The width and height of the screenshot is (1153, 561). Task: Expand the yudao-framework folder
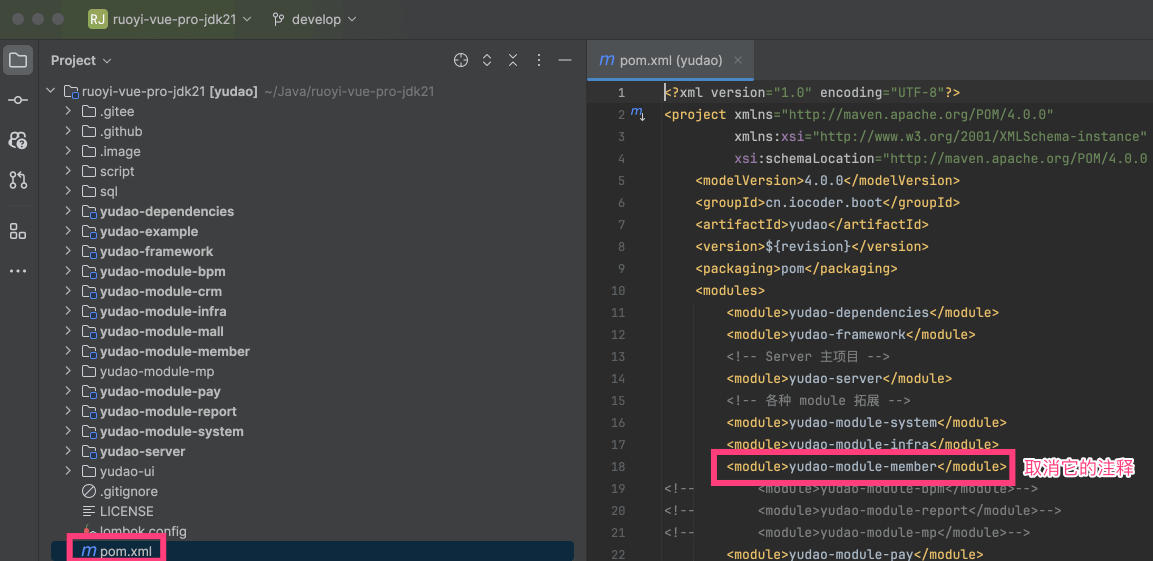[x=68, y=251]
